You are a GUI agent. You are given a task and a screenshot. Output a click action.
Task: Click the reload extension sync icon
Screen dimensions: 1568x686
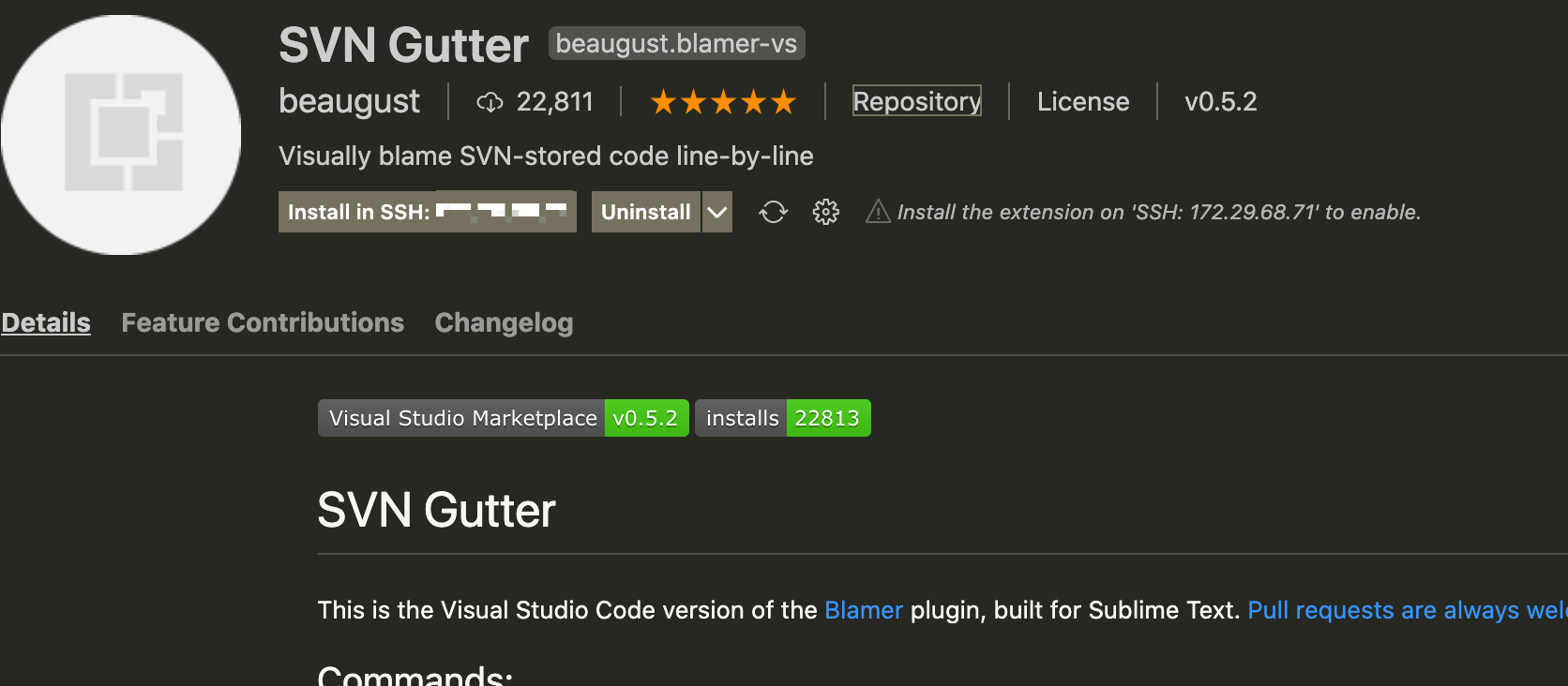(773, 212)
